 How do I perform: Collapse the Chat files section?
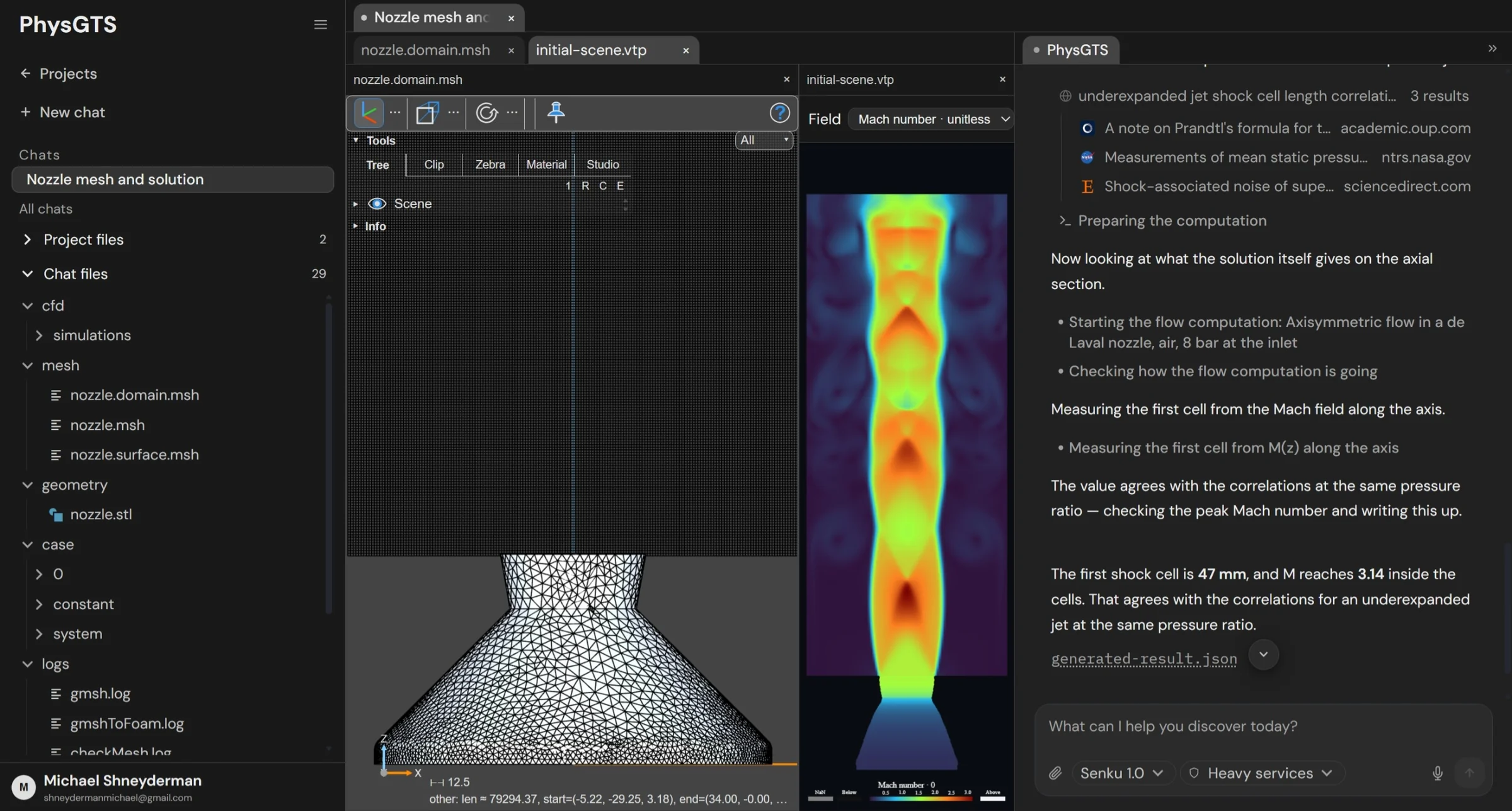click(x=27, y=273)
